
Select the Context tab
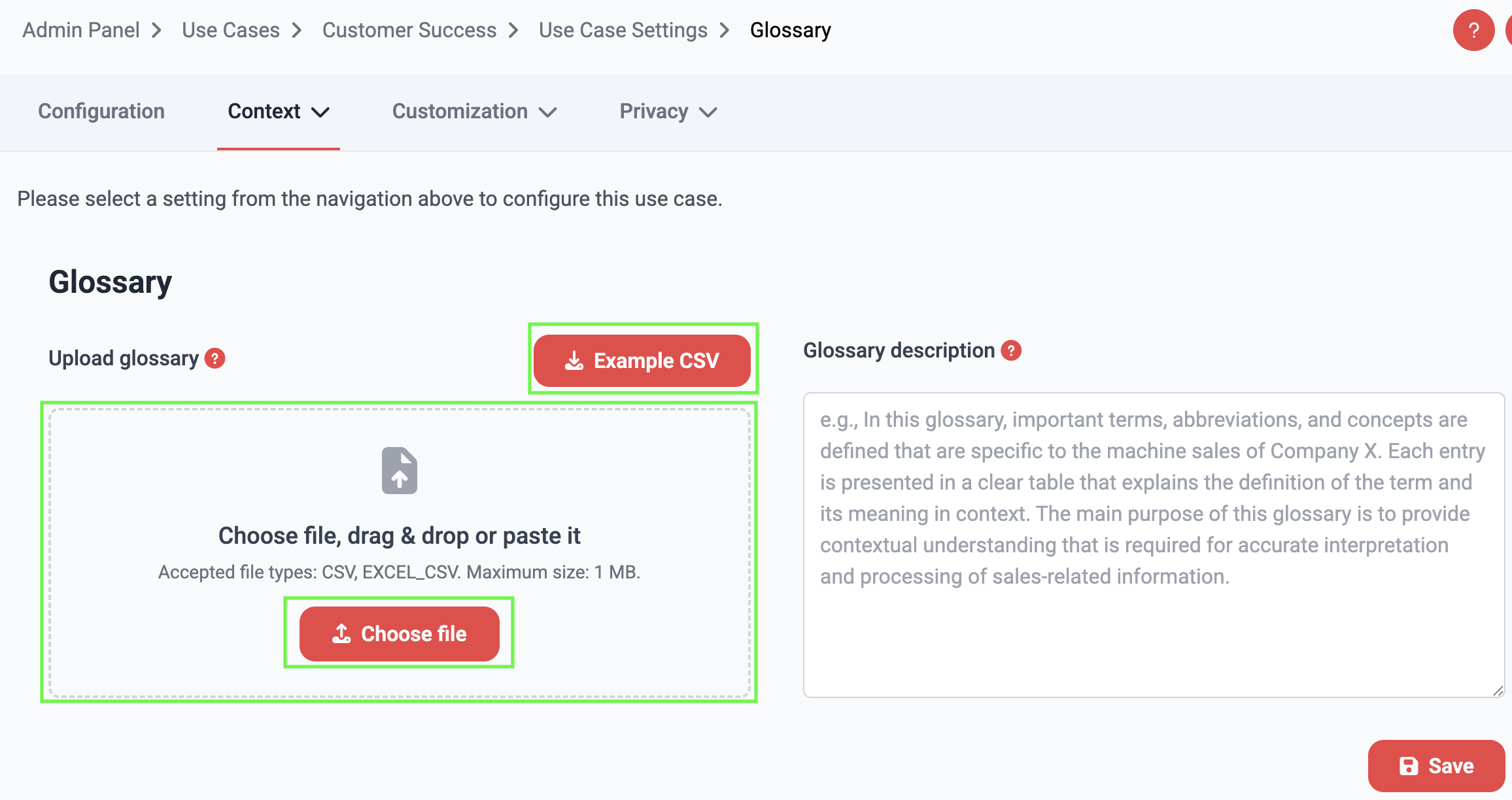point(264,111)
